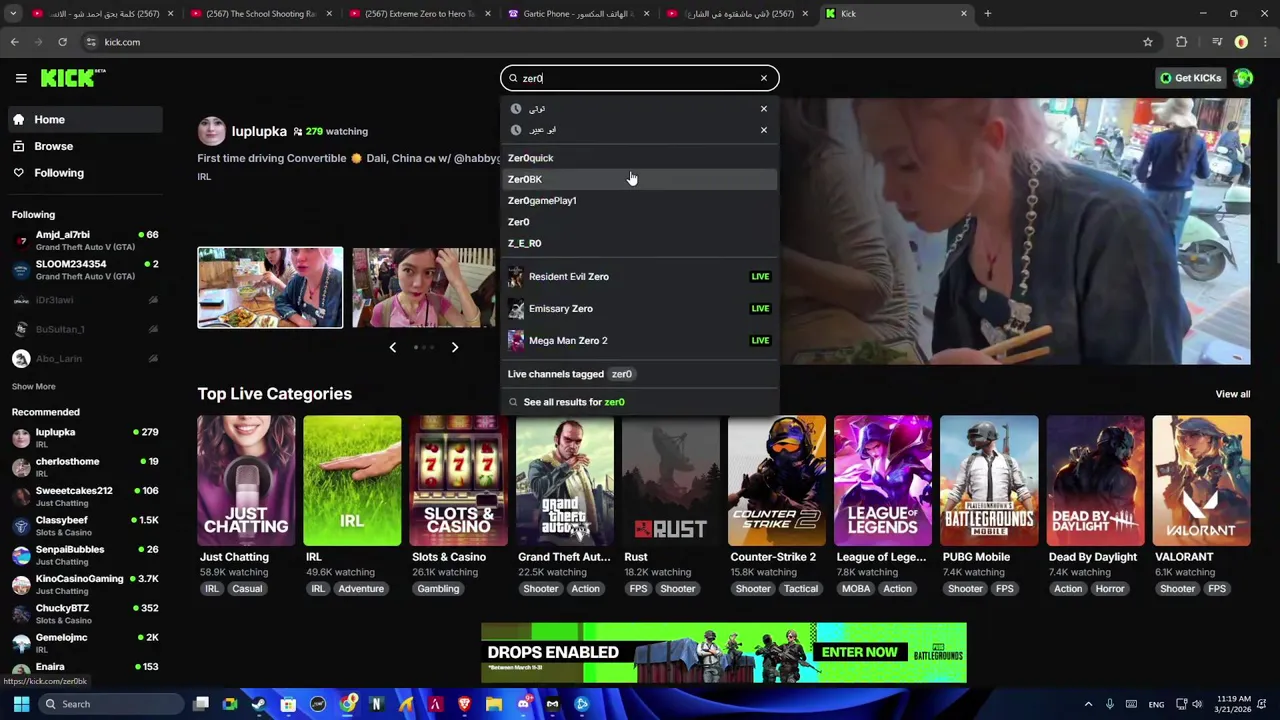Open ChuckyBTZ recommended channel
1280x720 pixels.
click(x=84, y=614)
